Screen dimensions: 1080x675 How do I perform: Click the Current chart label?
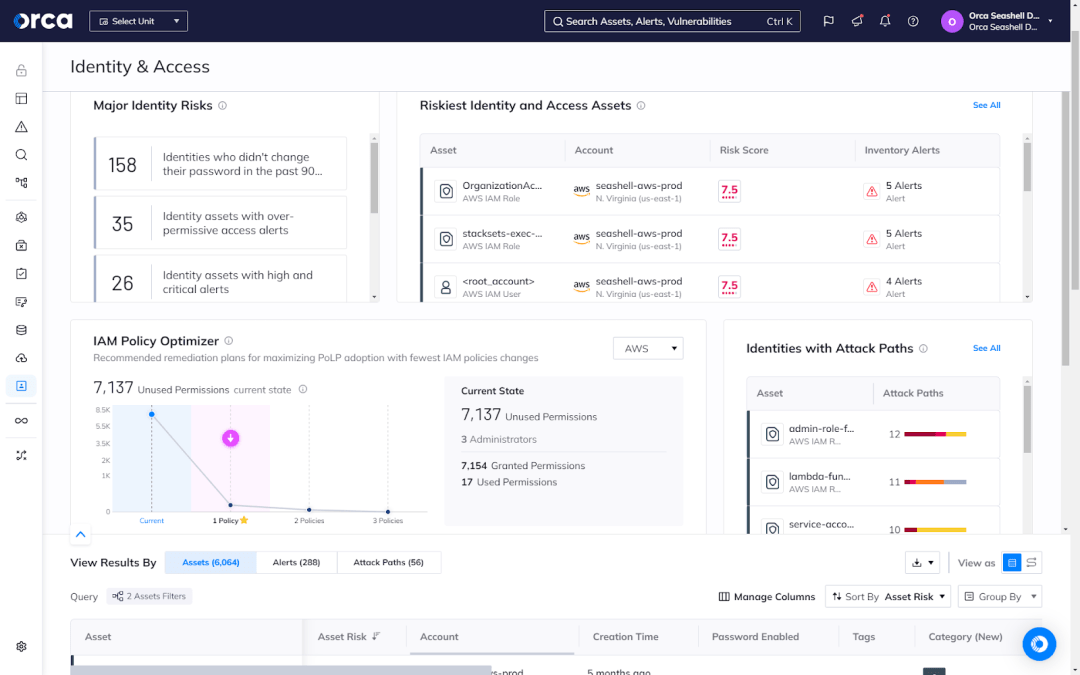coord(152,521)
